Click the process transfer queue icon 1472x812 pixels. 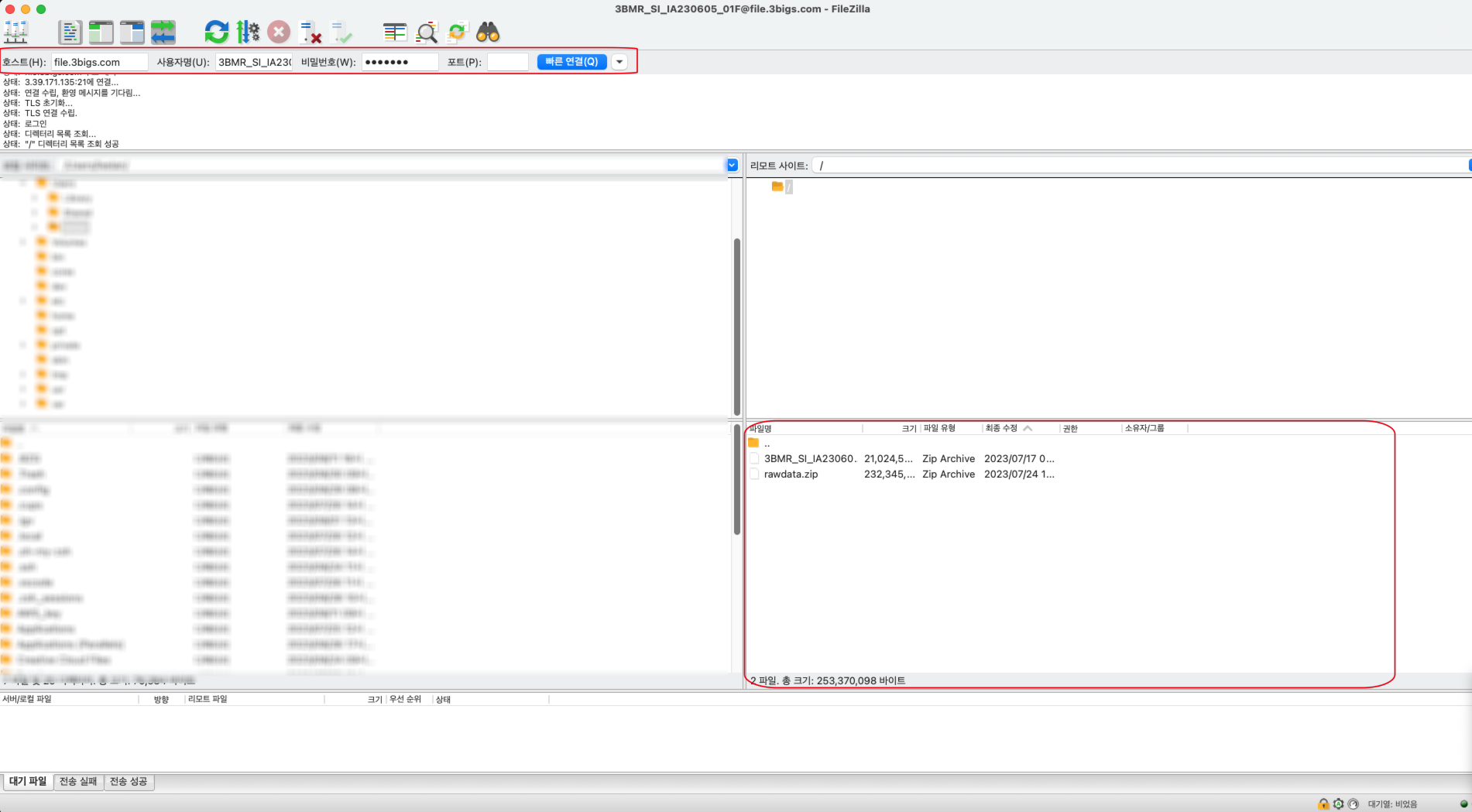(248, 33)
